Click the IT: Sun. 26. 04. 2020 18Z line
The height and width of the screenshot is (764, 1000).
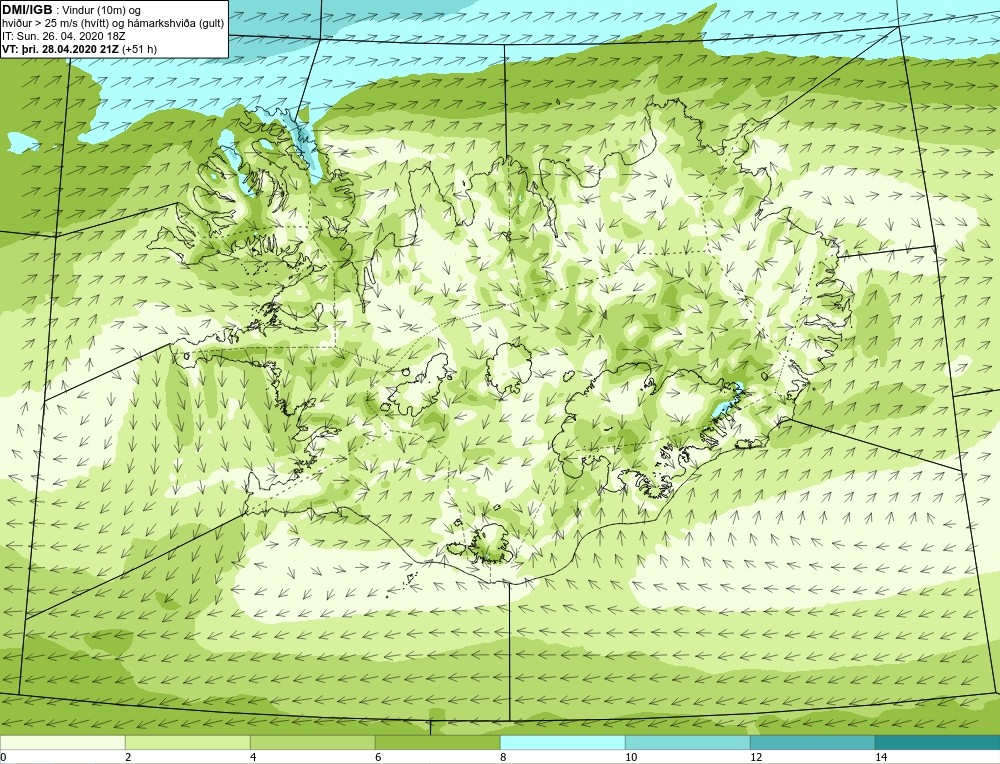coord(64,36)
